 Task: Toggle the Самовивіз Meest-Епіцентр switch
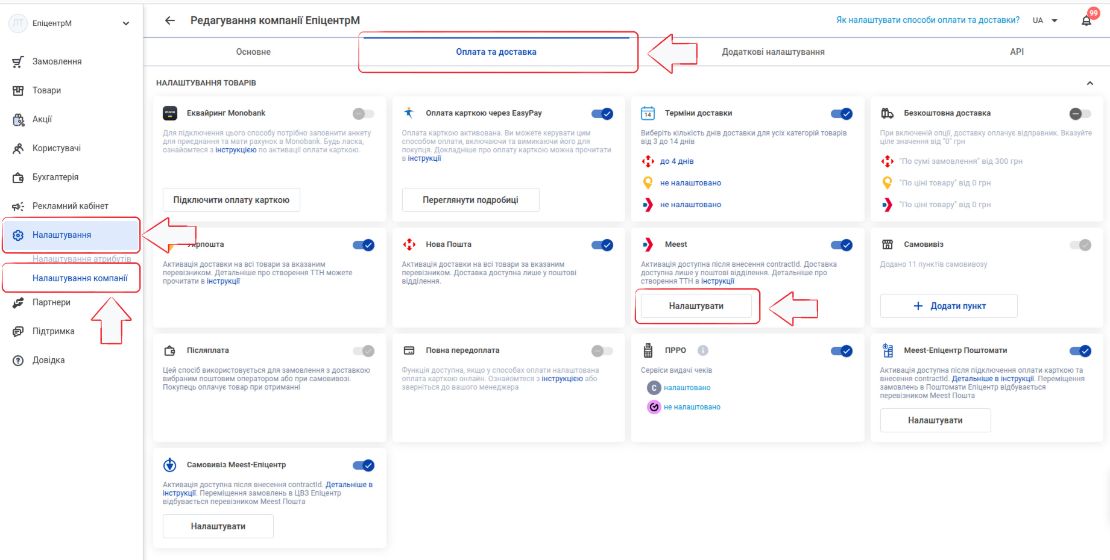pos(363,465)
